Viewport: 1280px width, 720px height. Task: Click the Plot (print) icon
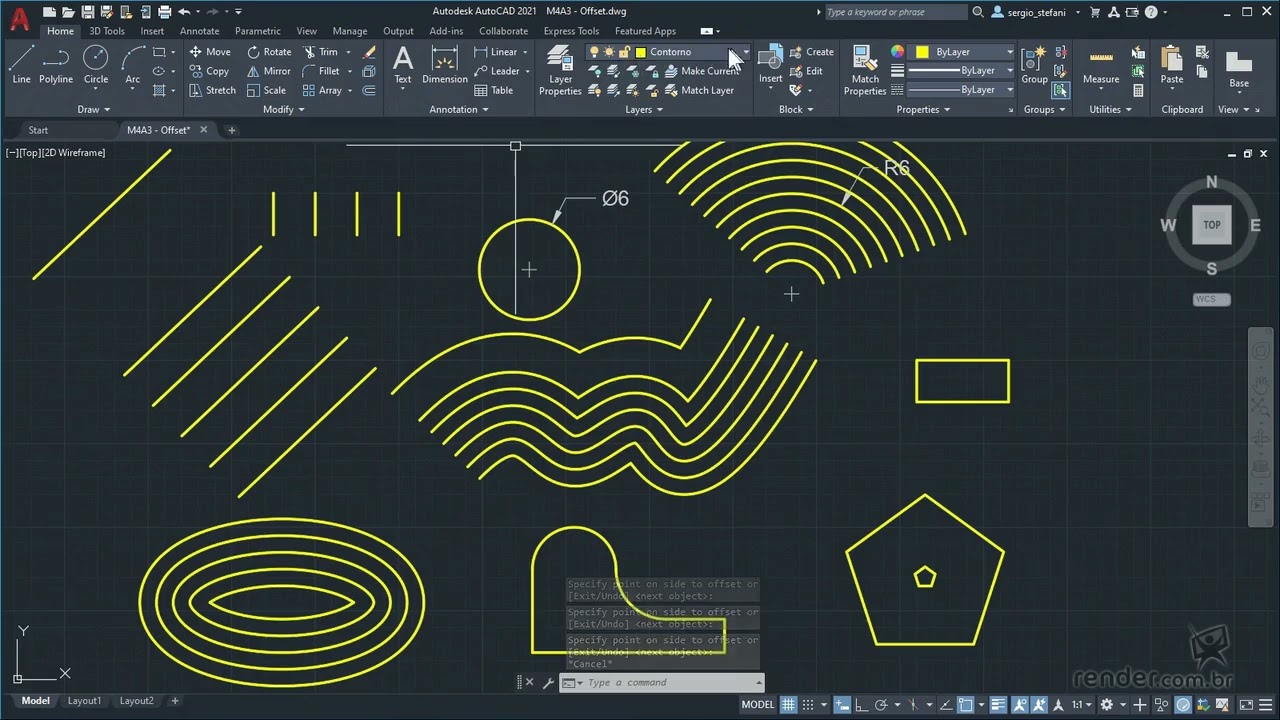click(x=164, y=12)
